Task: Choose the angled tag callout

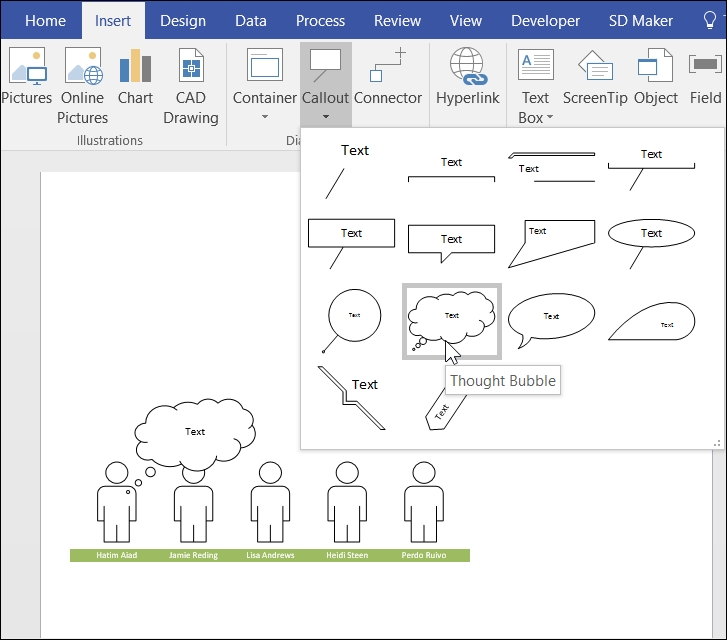Action: pos(443,410)
